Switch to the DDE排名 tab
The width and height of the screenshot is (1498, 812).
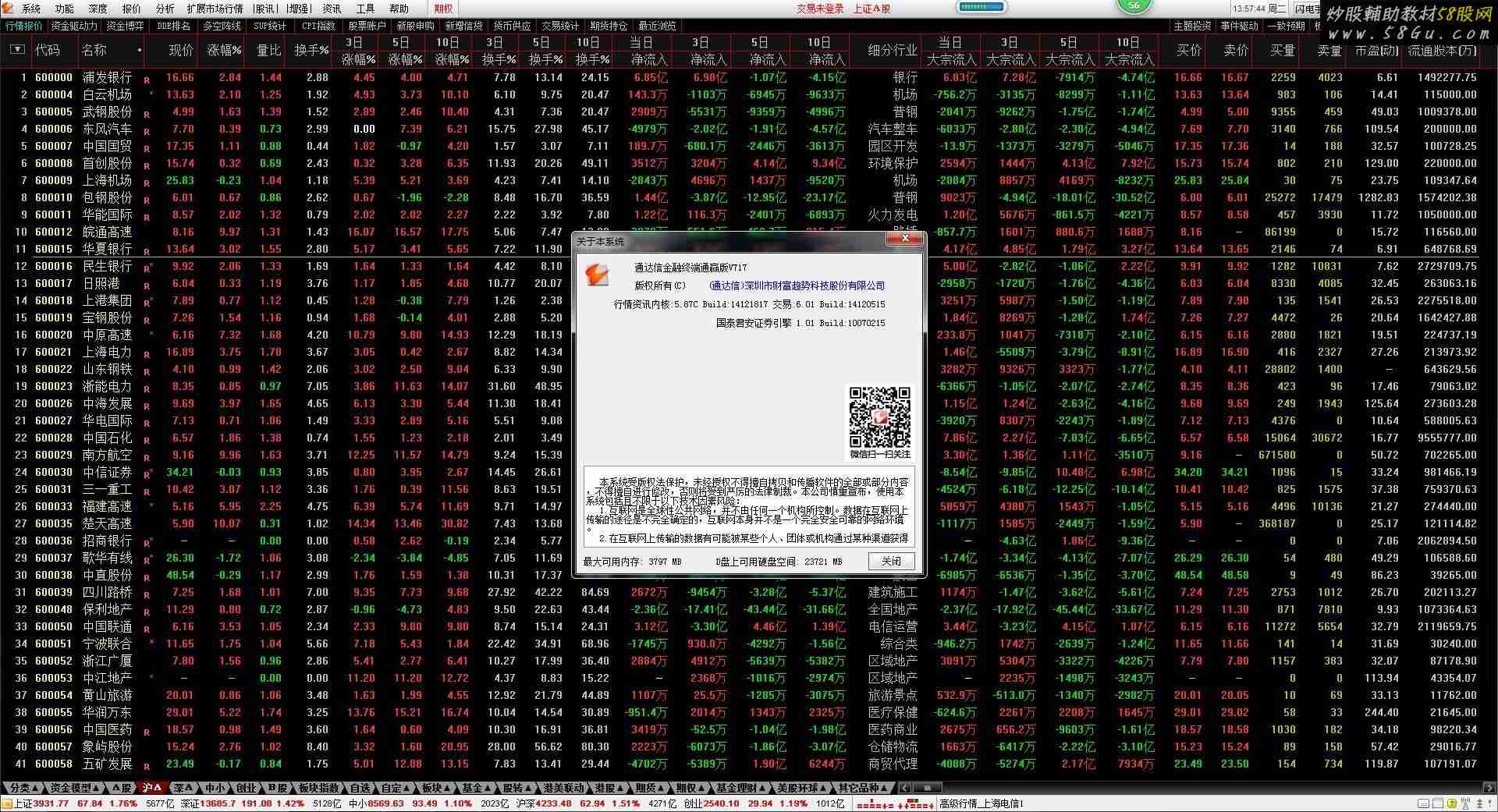click(x=173, y=26)
